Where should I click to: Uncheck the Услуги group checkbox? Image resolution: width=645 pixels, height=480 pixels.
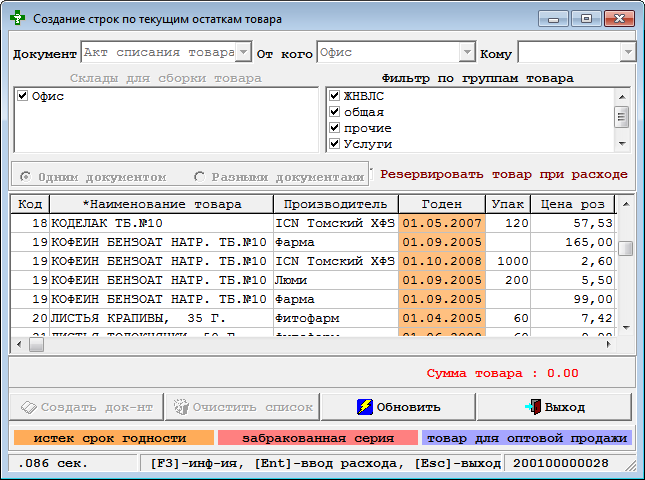click(335, 144)
